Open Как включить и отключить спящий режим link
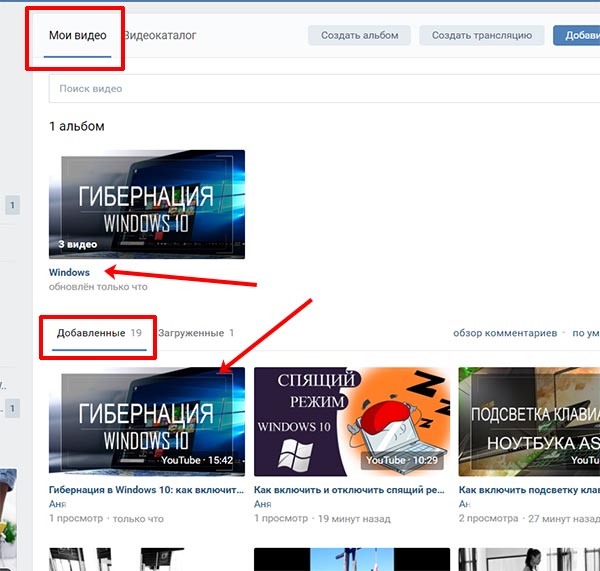600x571 pixels. 349,490
